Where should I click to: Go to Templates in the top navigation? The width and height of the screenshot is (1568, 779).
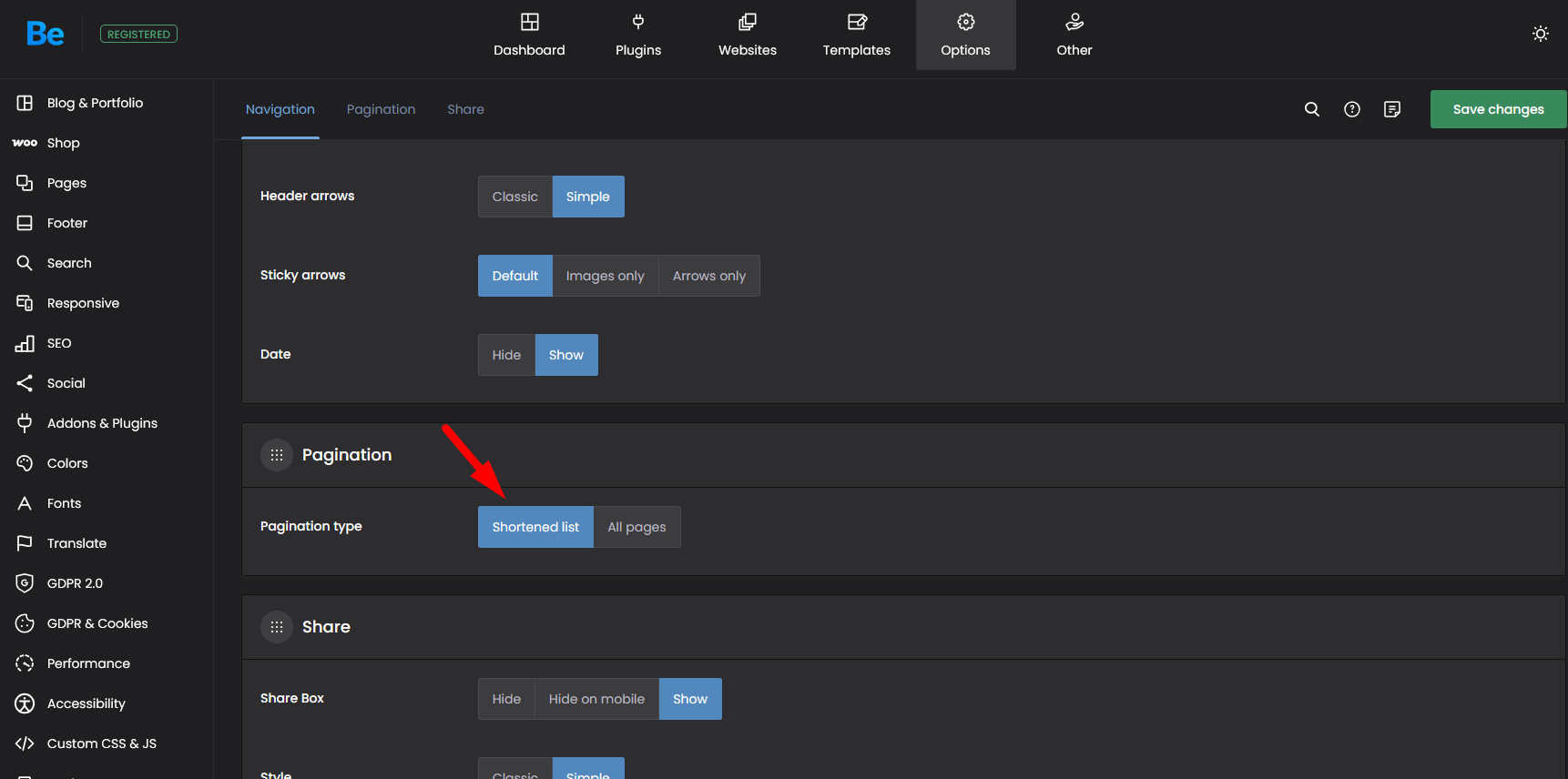pyautogui.click(x=856, y=35)
